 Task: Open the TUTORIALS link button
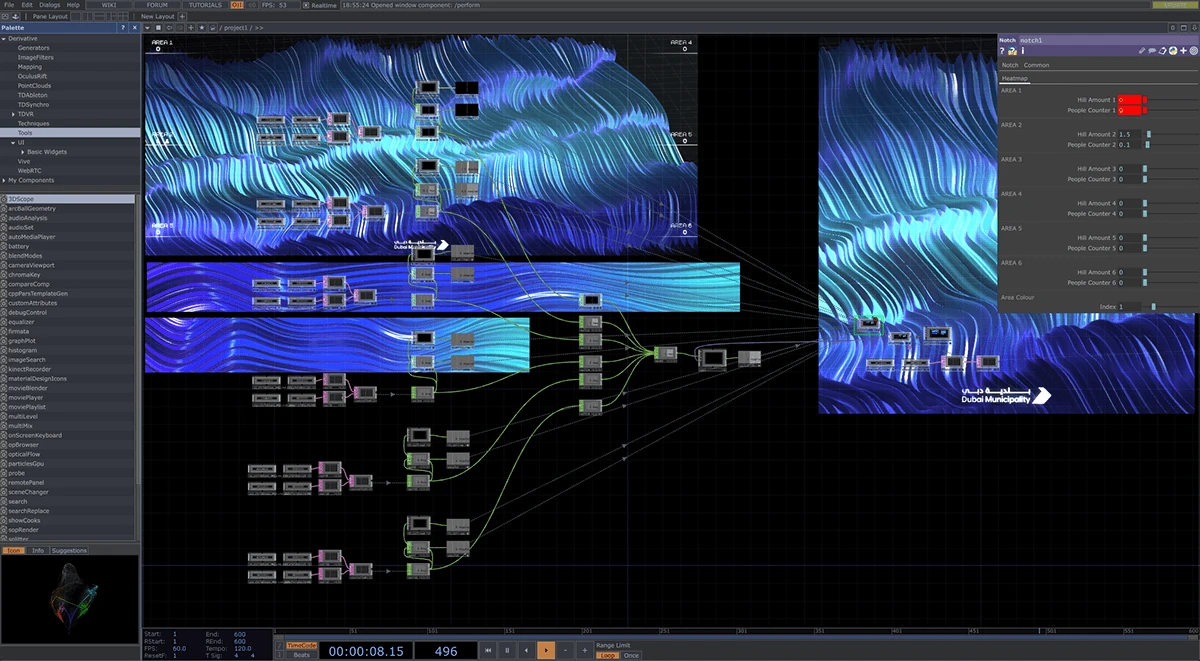point(206,5)
